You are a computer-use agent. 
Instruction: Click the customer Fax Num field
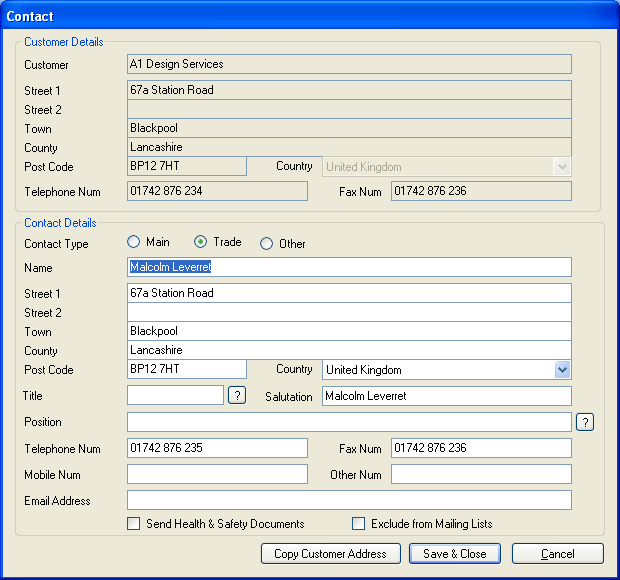coord(481,191)
